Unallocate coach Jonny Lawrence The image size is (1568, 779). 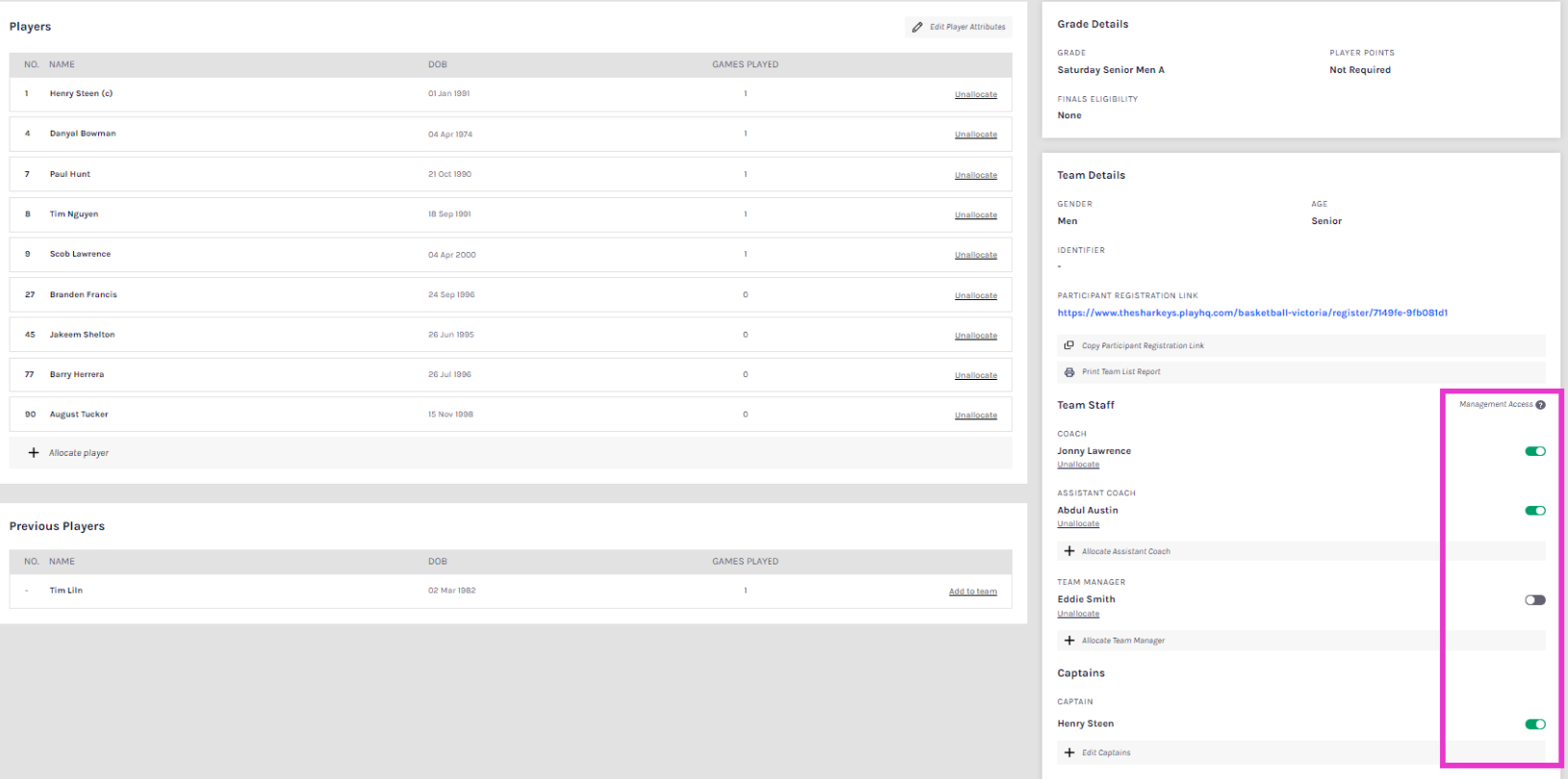(x=1077, y=465)
